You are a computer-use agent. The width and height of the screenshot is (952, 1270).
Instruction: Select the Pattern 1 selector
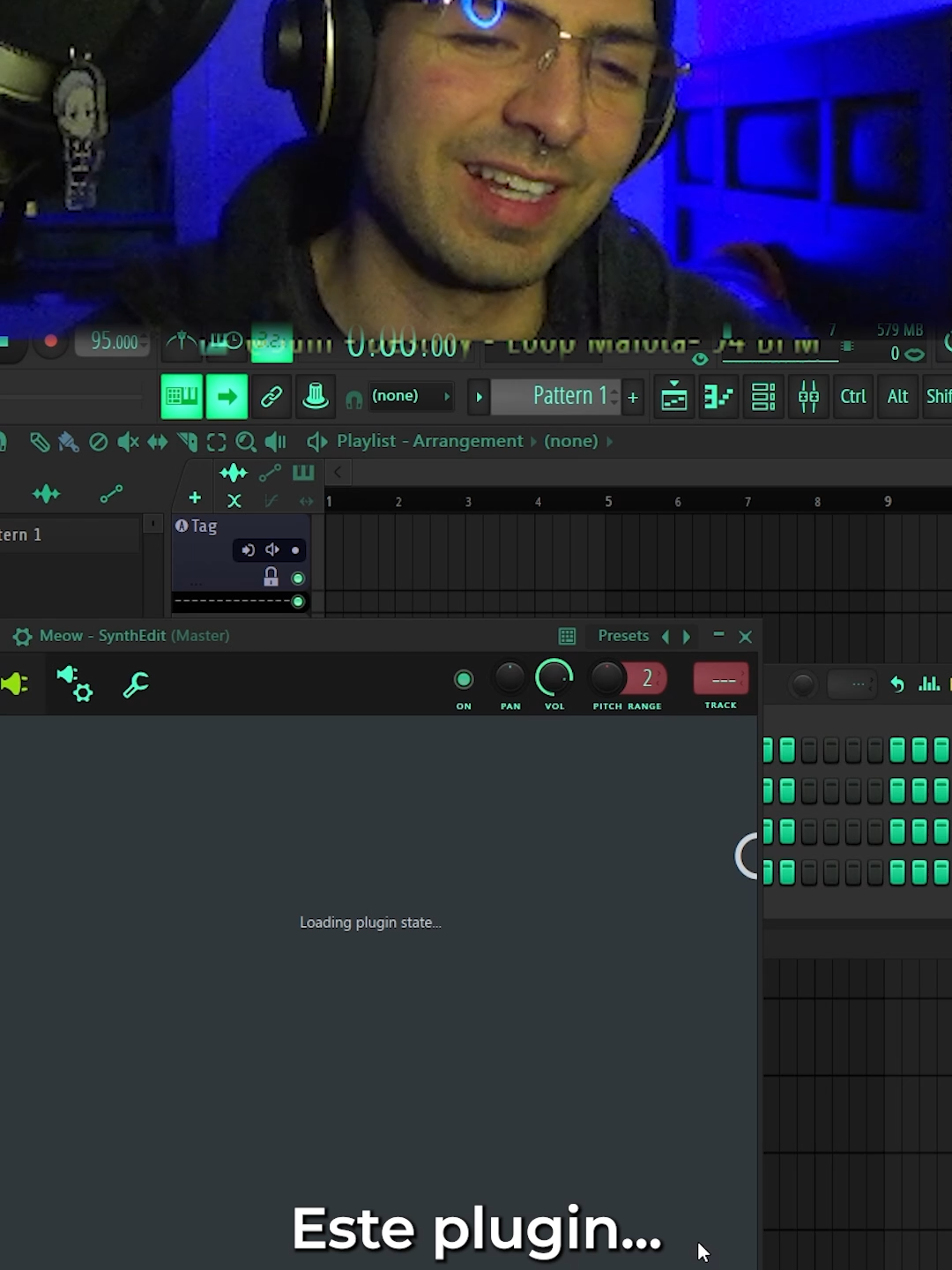(x=557, y=396)
